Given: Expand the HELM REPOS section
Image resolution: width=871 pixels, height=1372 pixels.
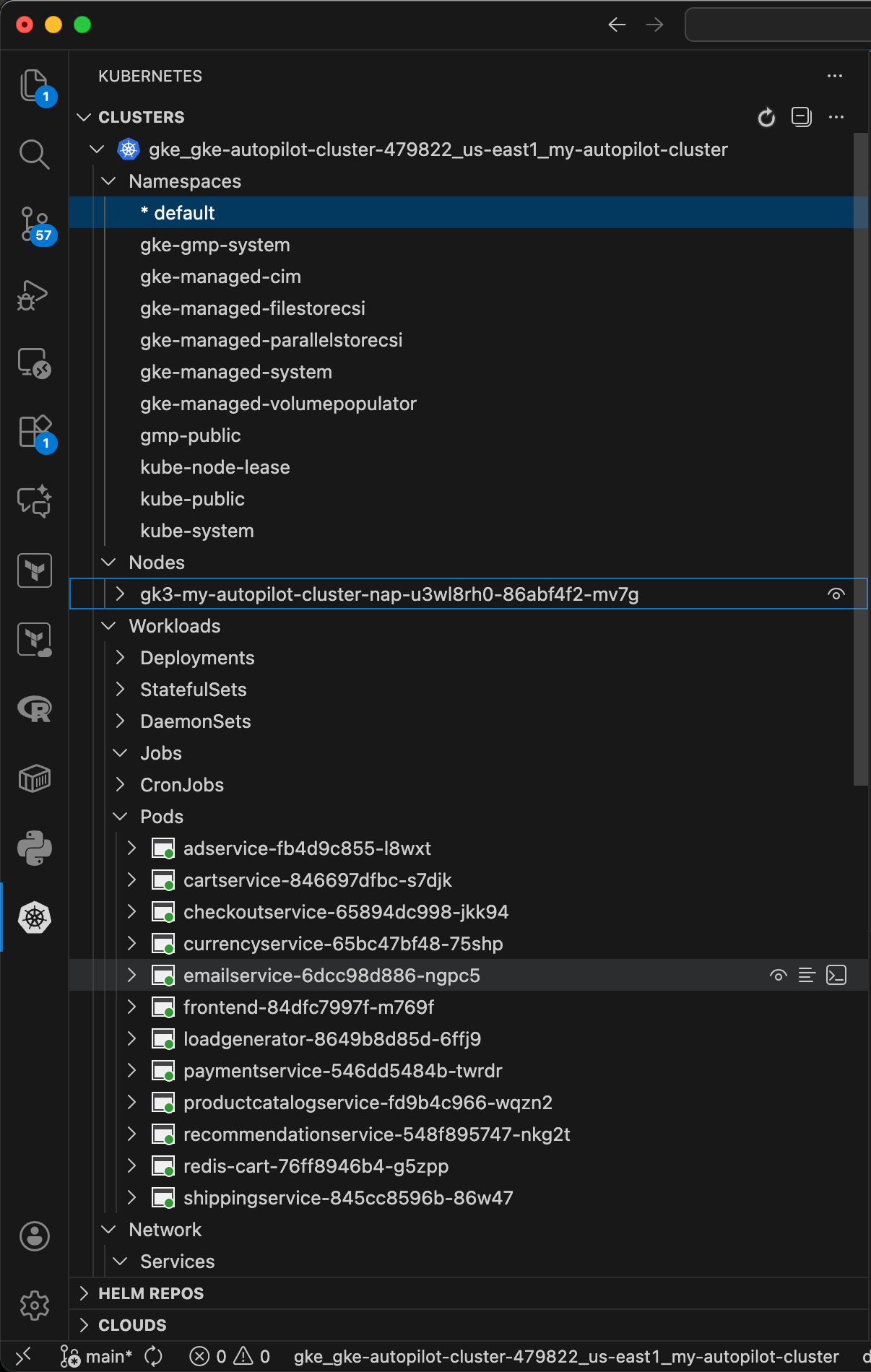Looking at the screenshot, I should click(151, 1293).
